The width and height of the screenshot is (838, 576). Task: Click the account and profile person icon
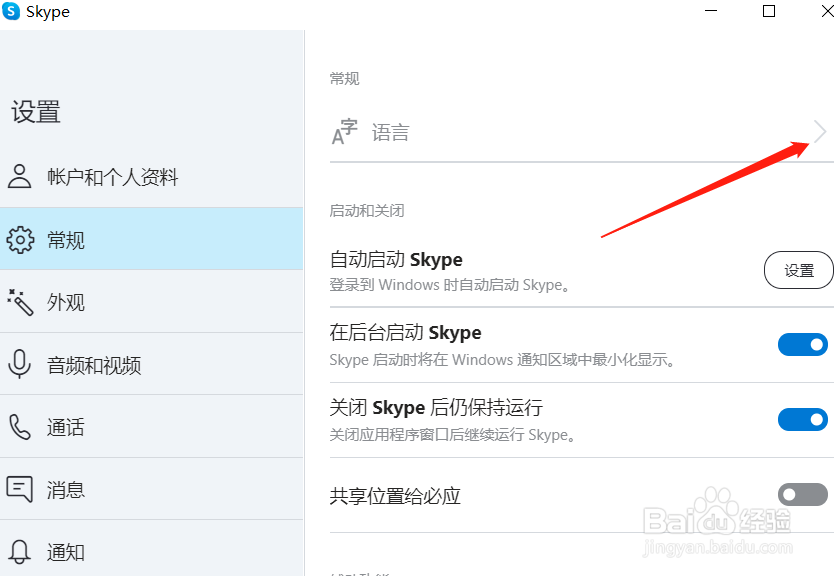click(x=20, y=177)
